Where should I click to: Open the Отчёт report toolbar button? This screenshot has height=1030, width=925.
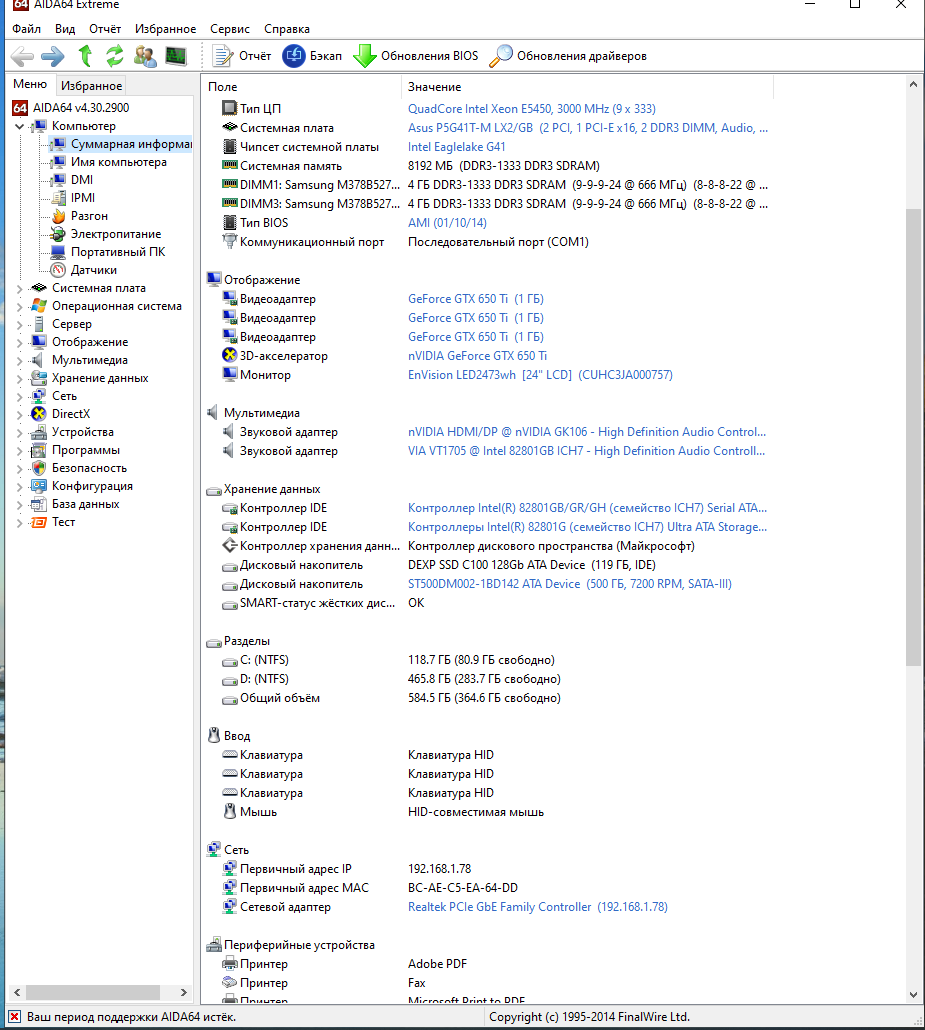pyautogui.click(x=243, y=56)
